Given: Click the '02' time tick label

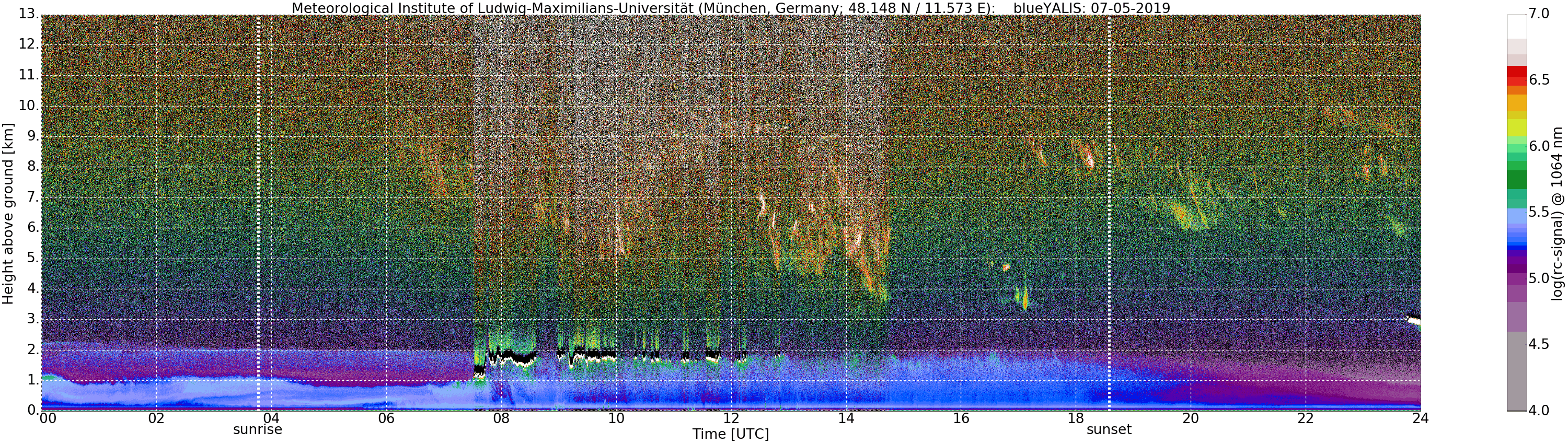Looking at the screenshot, I should click(156, 418).
